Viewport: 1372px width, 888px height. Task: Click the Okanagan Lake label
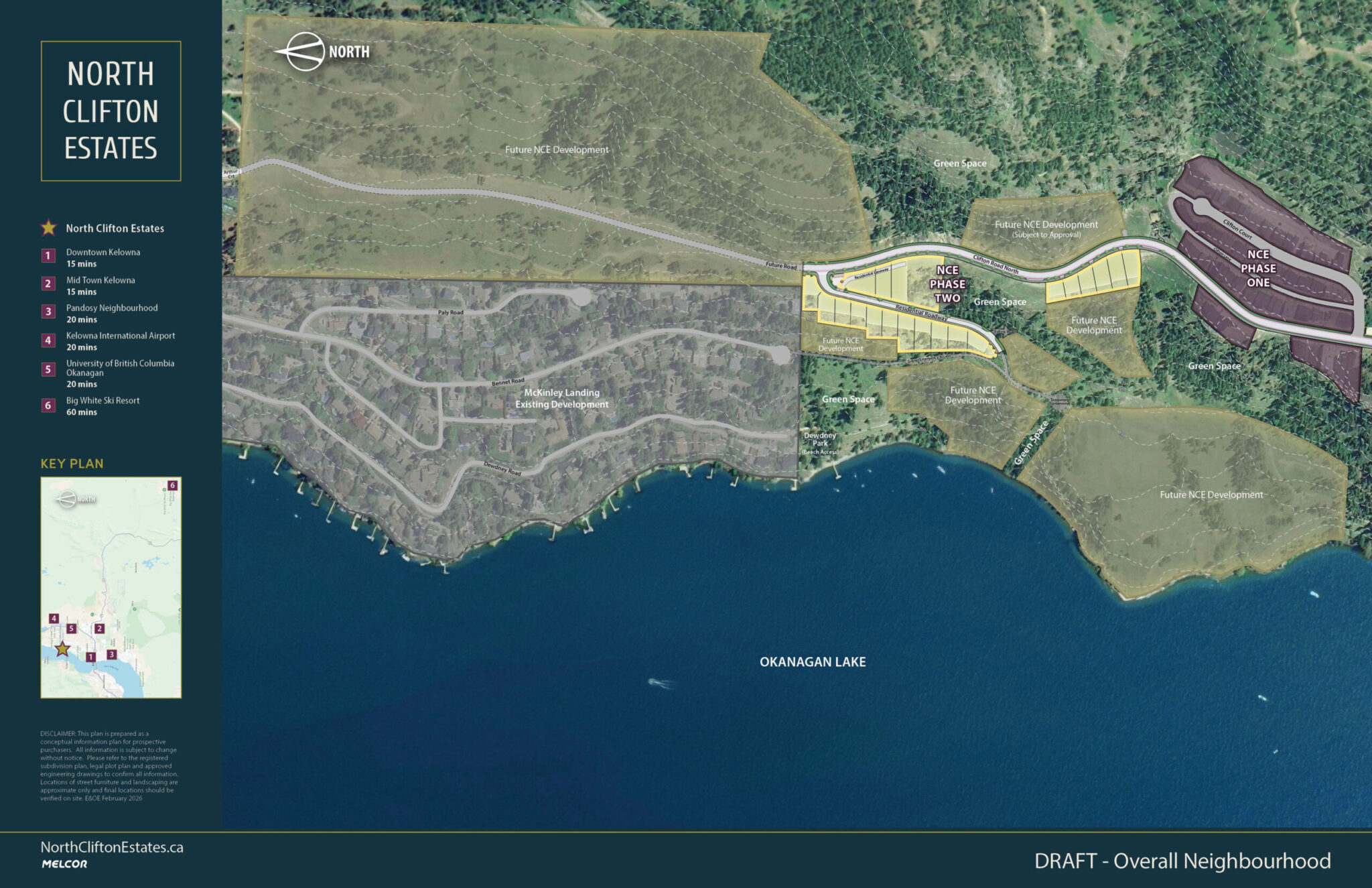(x=813, y=662)
